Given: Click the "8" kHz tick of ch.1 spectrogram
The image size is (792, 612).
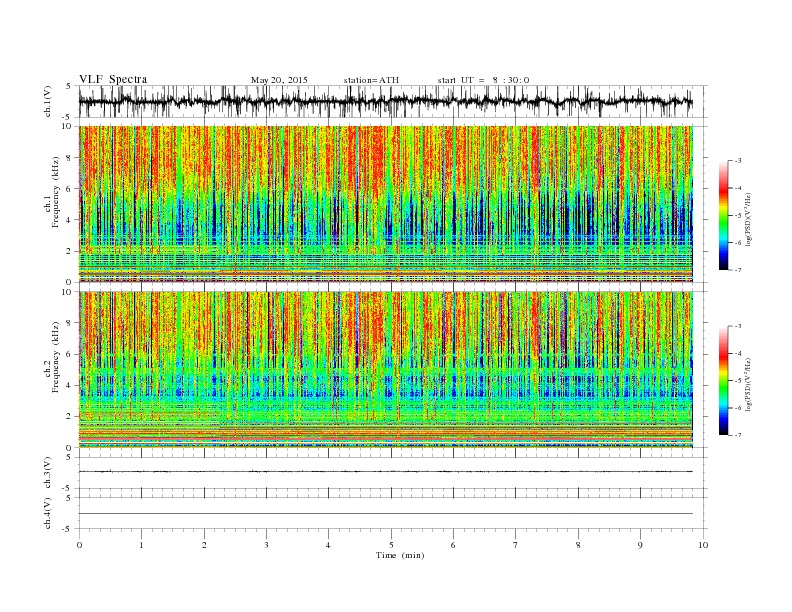Looking at the screenshot, I should pyautogui.click(x=70, y=158).
